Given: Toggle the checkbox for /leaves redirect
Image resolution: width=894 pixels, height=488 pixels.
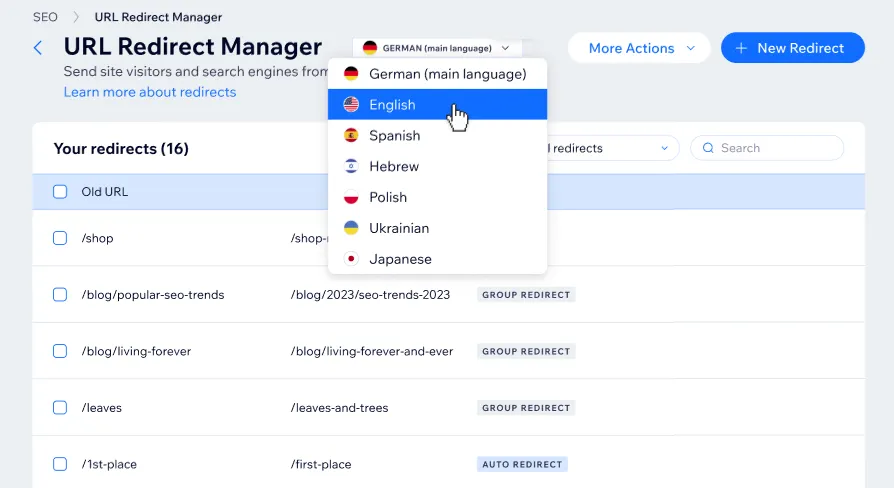Looking at the screenshot, I should 60,408.
